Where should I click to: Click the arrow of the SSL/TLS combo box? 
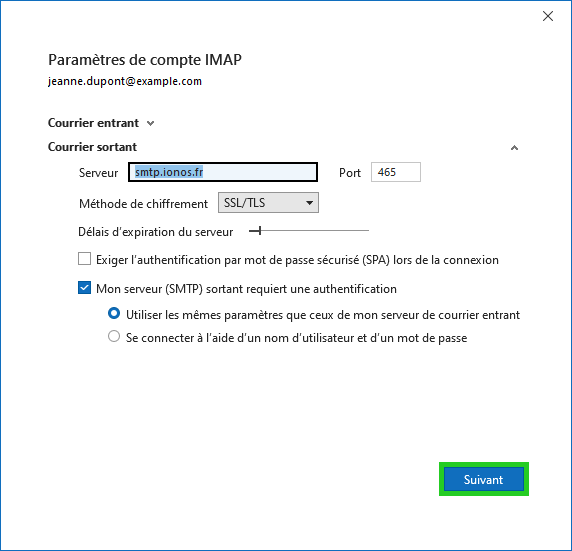click(x=309, y=203)
